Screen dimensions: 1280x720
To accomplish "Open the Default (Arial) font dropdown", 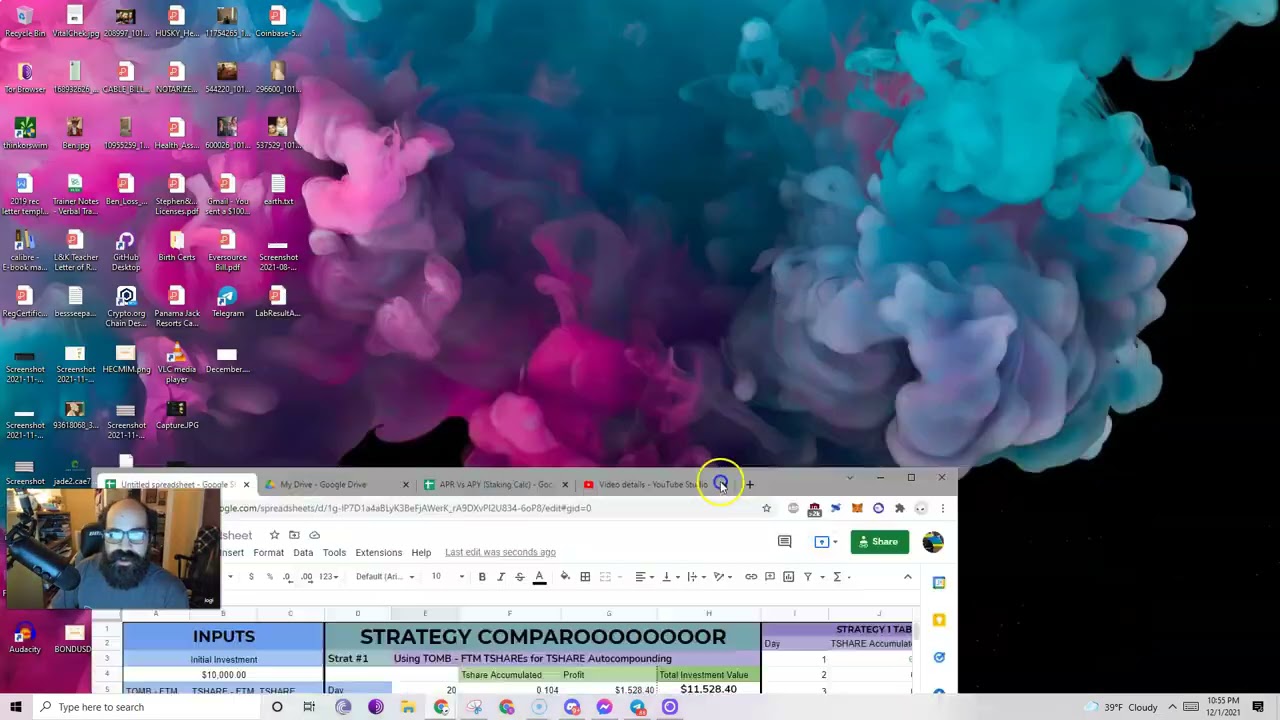I will pos(385,576).
